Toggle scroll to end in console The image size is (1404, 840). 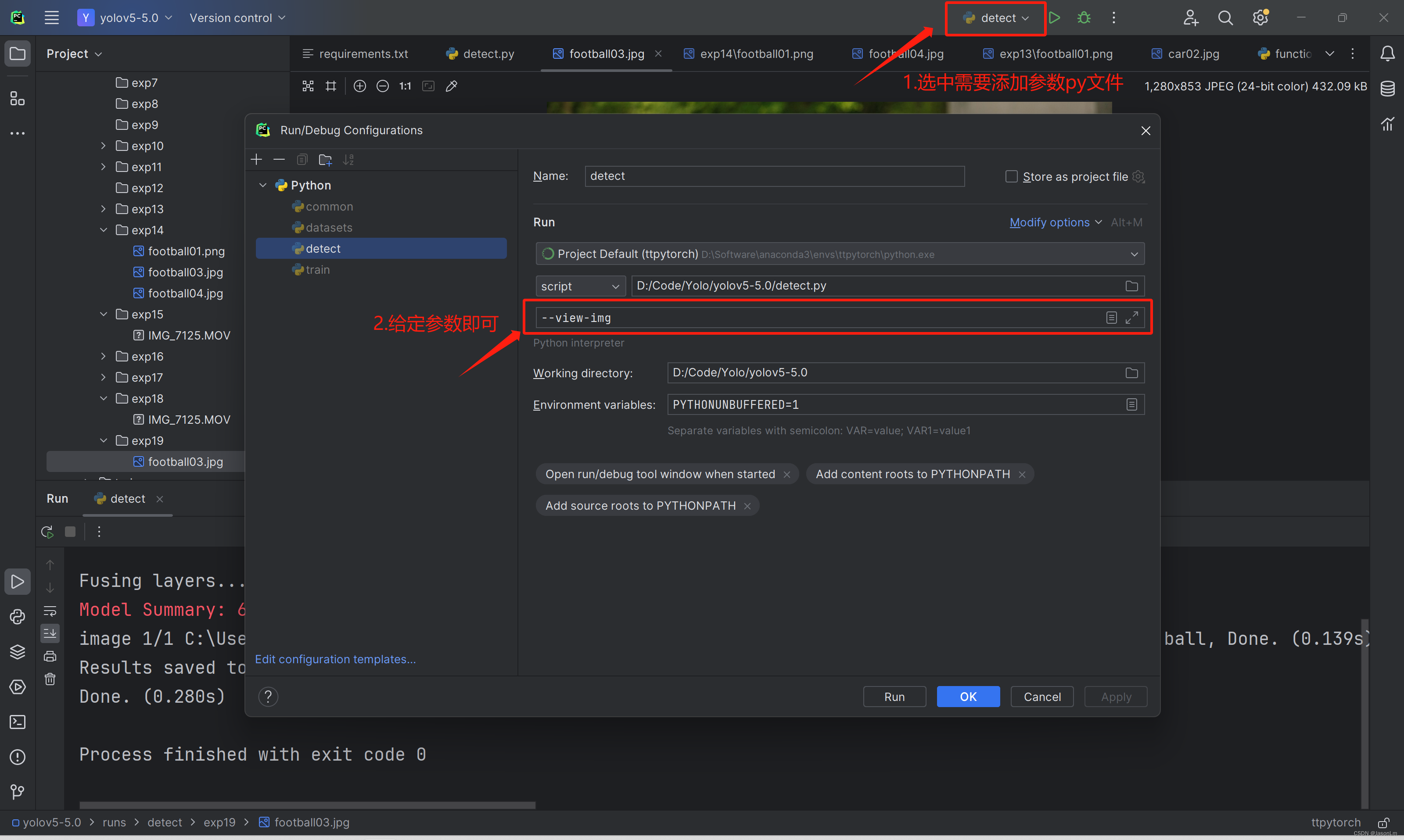[50, 633]
